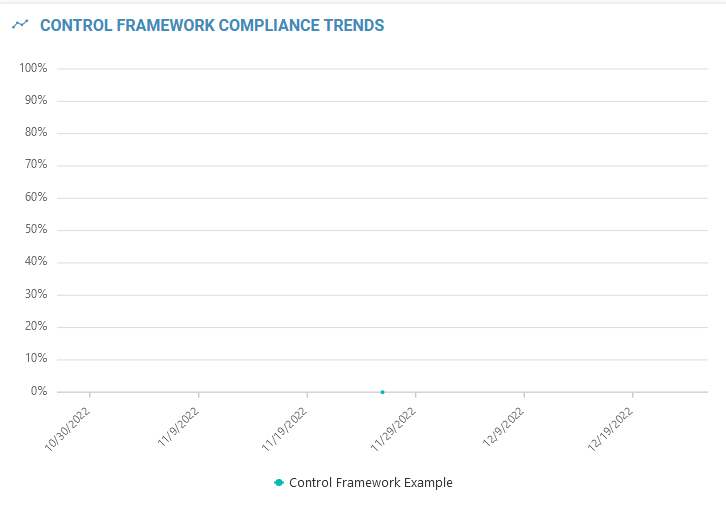The width and height of the screenshot is (726, 518).
Task: Click the trend line icon beside the title
Action: 20,25
